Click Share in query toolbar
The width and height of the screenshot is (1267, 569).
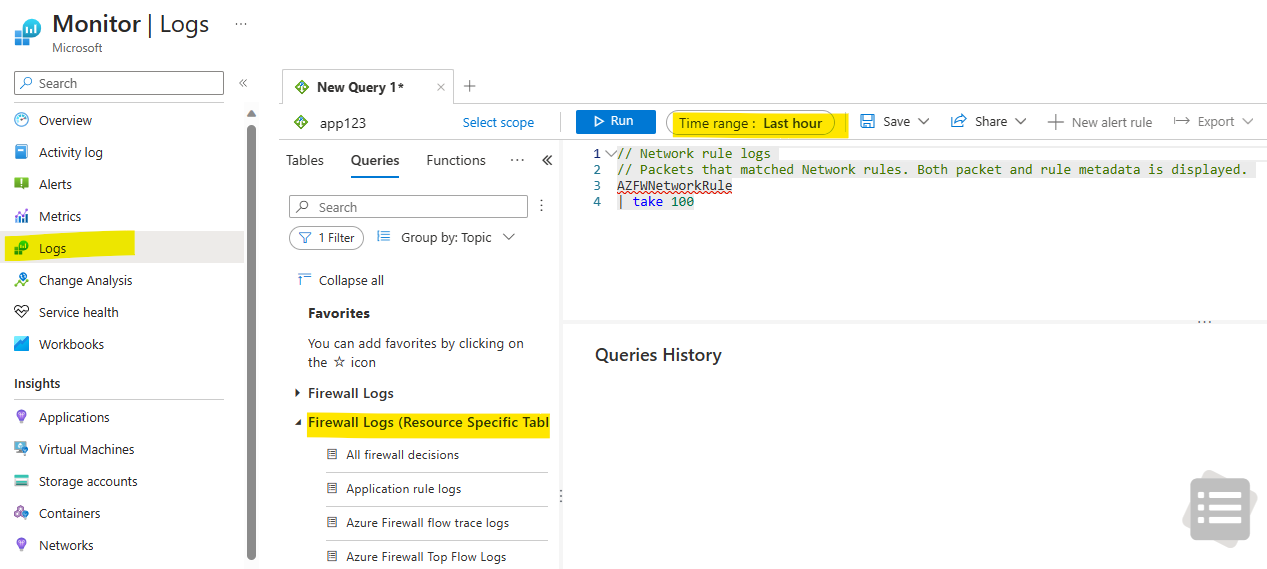(979, 121)
